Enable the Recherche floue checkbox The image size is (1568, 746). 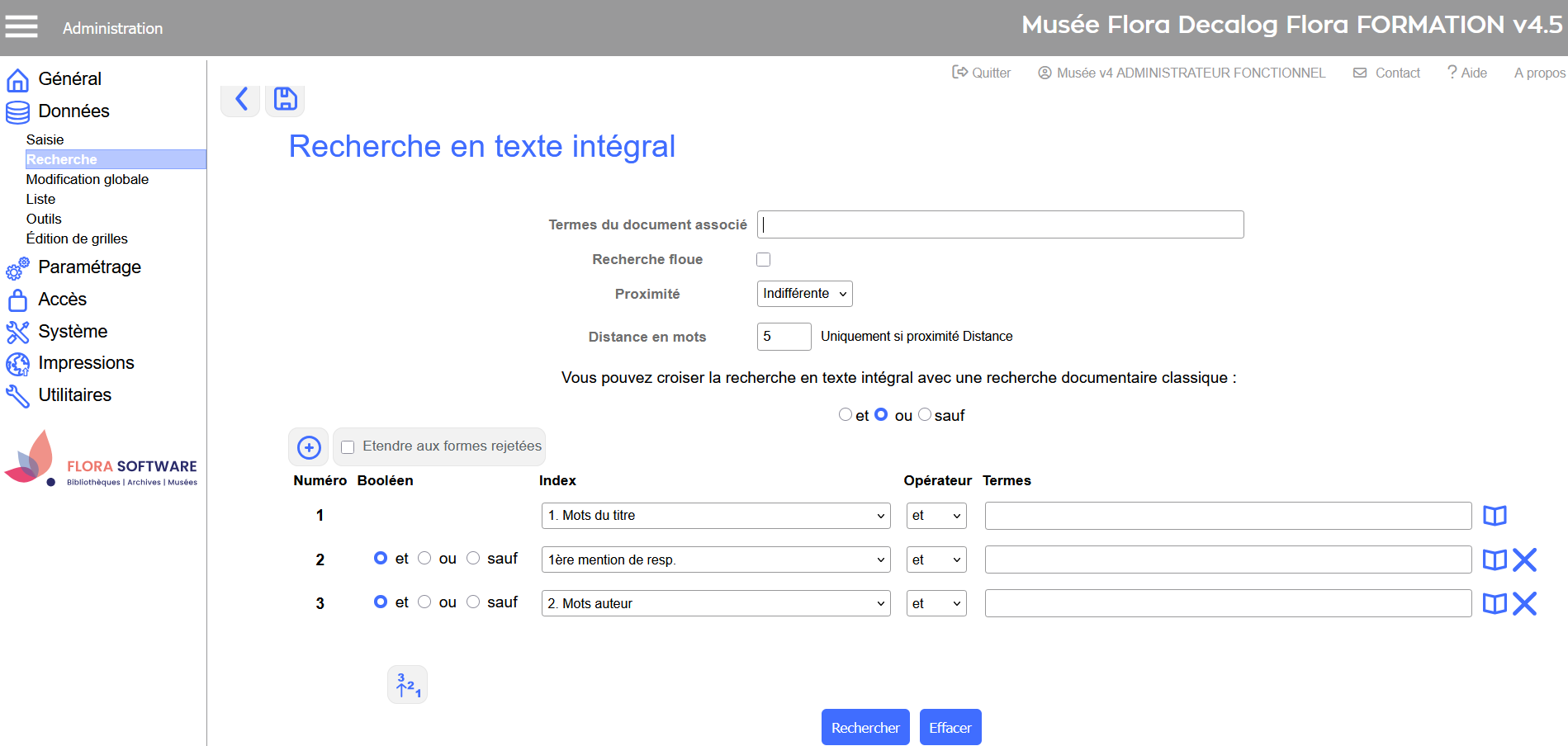[764, 260]
